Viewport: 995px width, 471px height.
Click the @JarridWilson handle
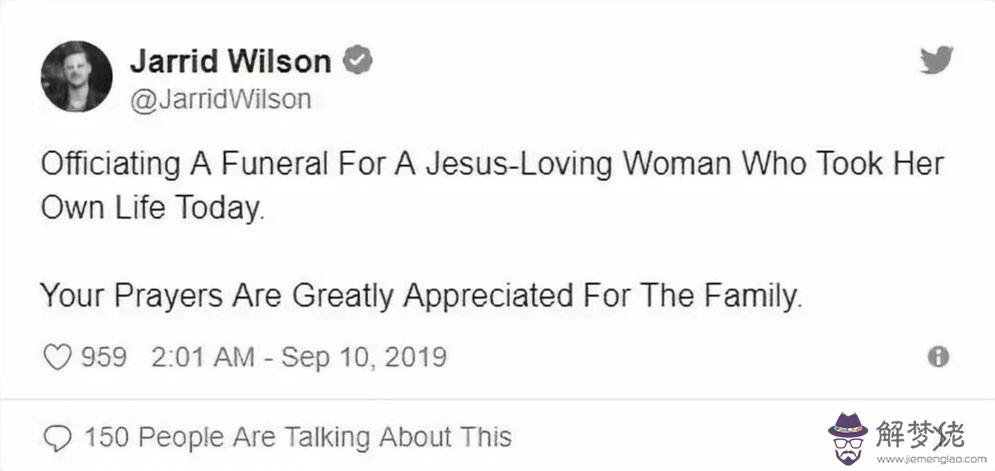(x=221, y=100)
